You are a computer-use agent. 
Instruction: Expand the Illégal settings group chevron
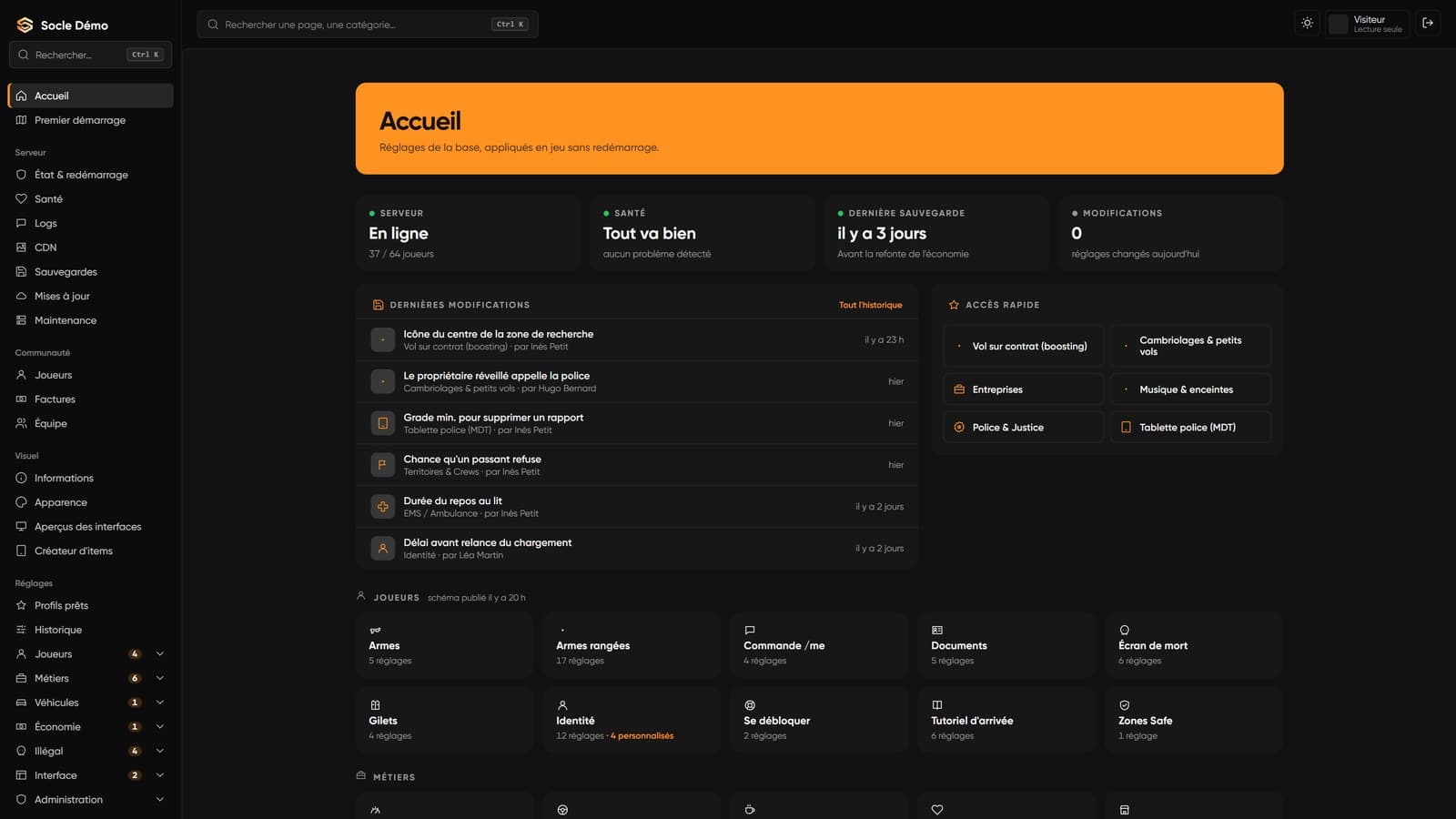pos(160,751)
